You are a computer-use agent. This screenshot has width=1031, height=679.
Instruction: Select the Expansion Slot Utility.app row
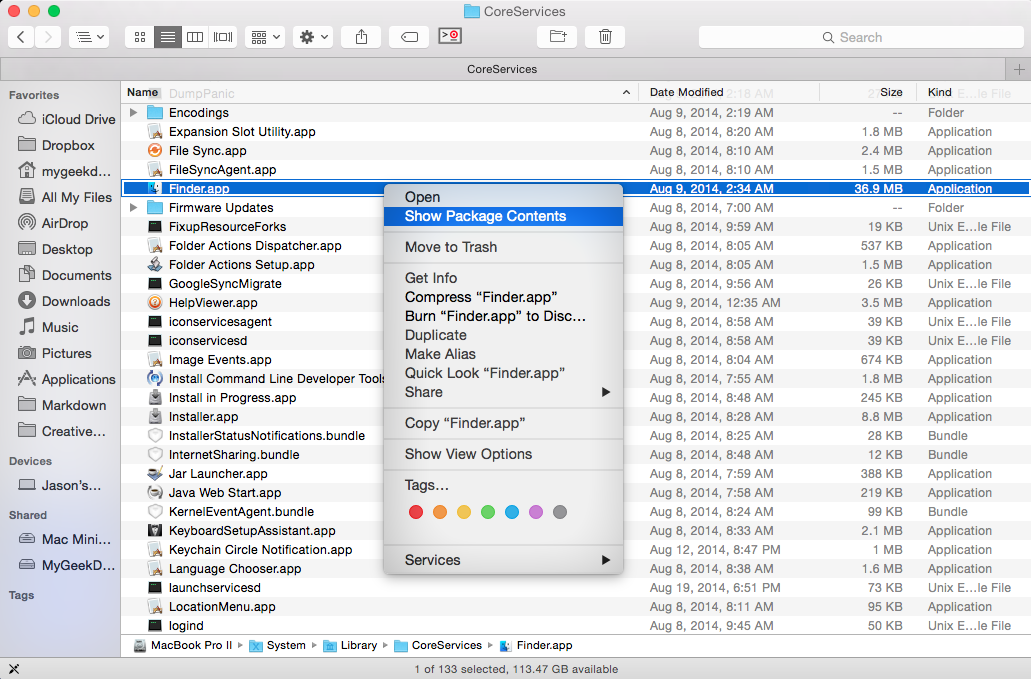(x=575, y=131)
